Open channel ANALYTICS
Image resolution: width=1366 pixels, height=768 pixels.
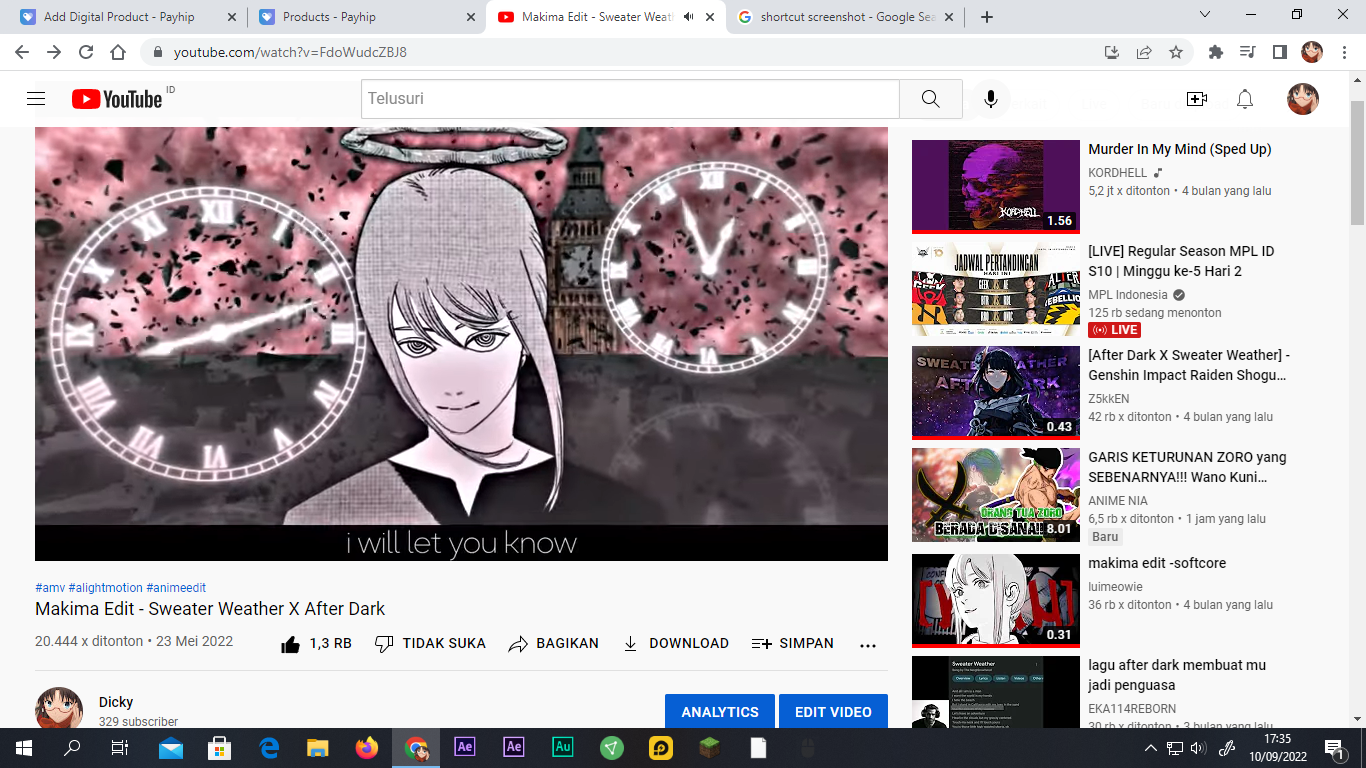click(720, 712)
